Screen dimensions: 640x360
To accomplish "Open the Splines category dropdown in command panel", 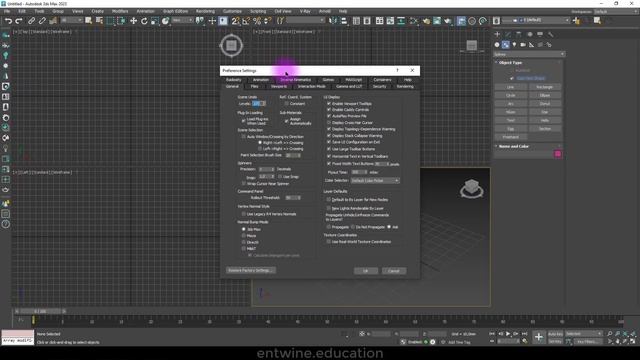I will point(529,54).
